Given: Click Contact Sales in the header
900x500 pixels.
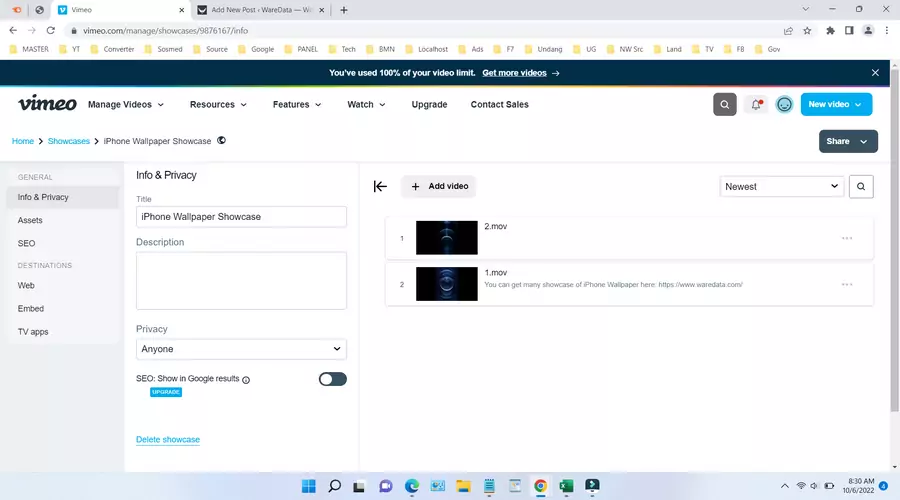Looking at the screenshot, I should click(x=499, y=104).
